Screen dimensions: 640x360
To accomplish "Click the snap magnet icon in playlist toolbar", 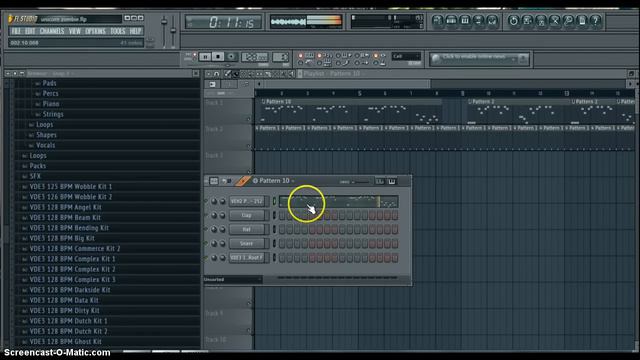I will click(217, 74).
